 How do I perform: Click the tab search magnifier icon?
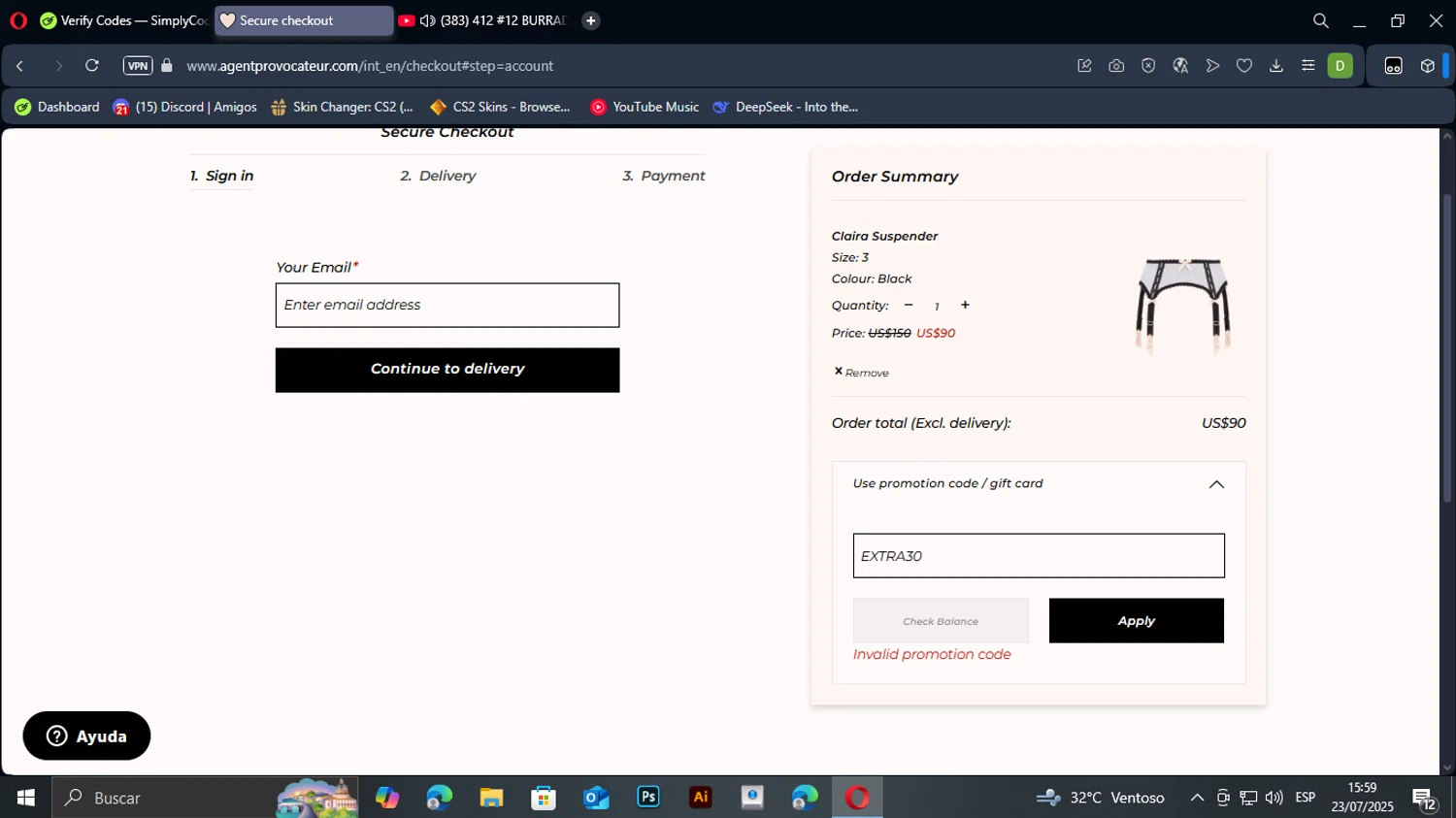click(x=1321, y=20)
